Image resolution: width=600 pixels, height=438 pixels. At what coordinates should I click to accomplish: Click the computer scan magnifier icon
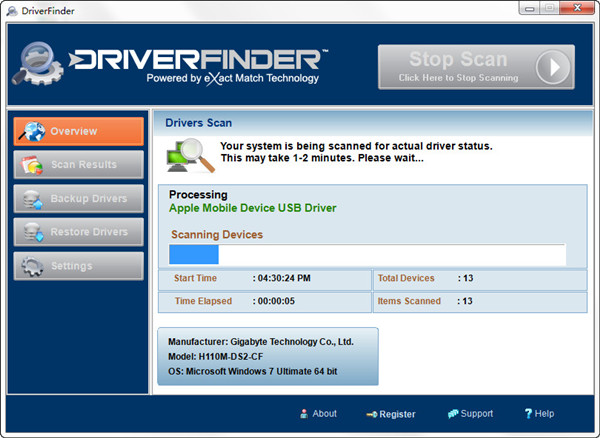(190, 156)
